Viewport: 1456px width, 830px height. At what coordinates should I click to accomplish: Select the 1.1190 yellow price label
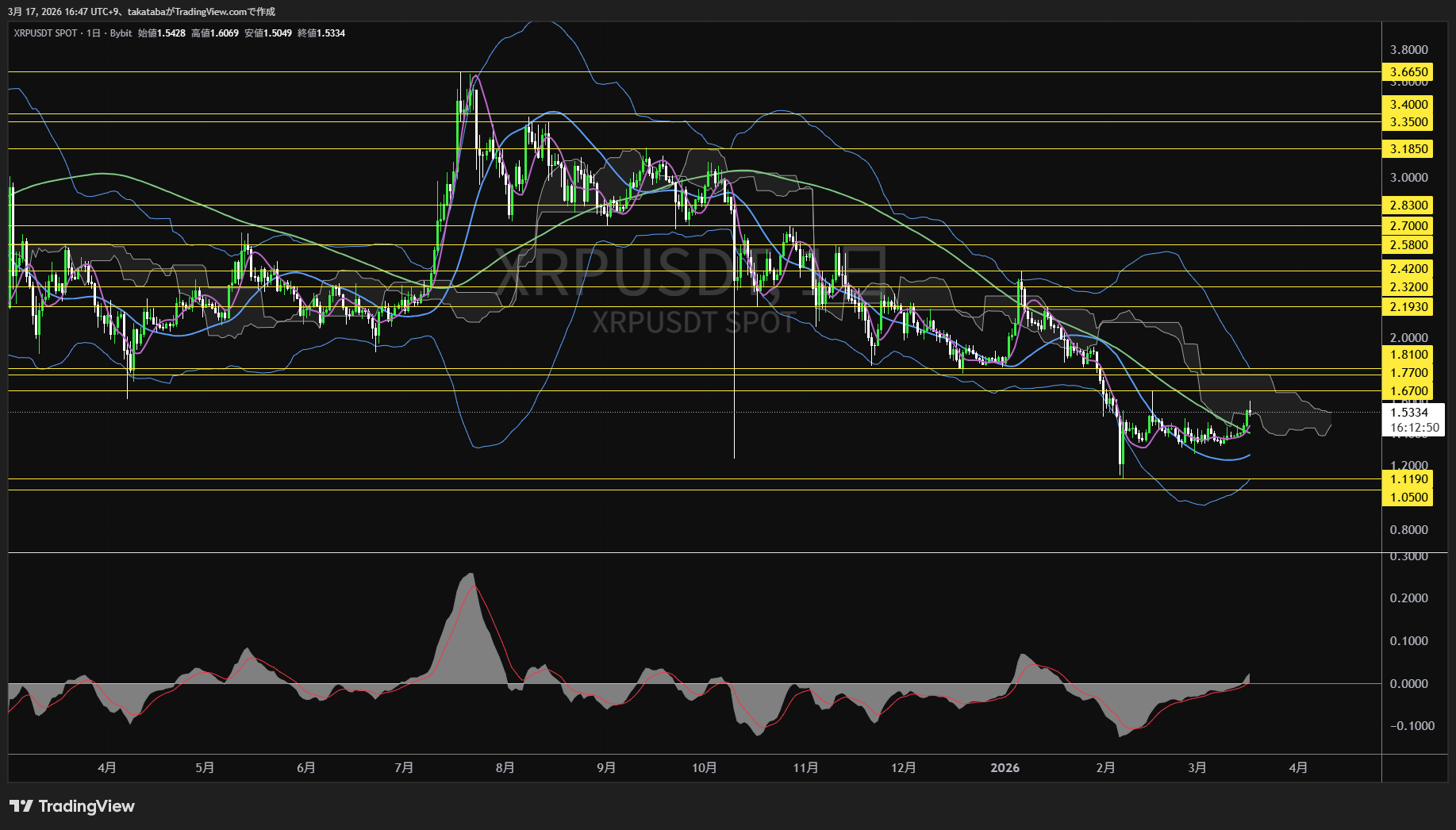[1408, 479]
